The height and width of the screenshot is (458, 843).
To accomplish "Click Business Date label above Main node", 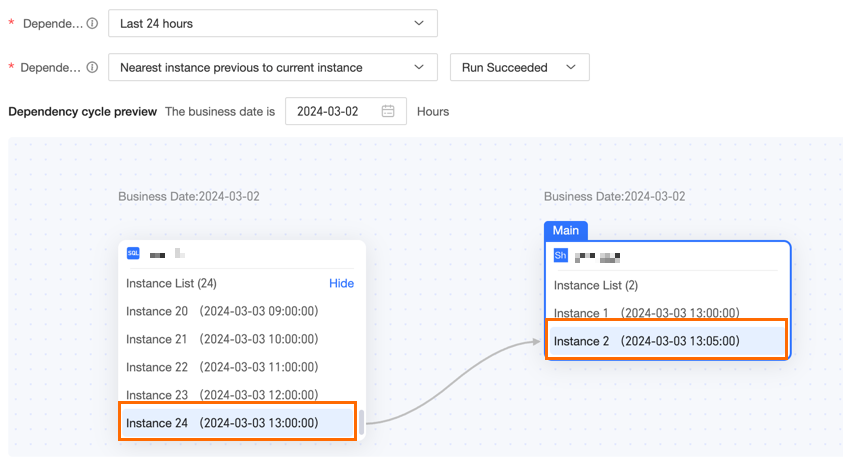I will point(615,197).
